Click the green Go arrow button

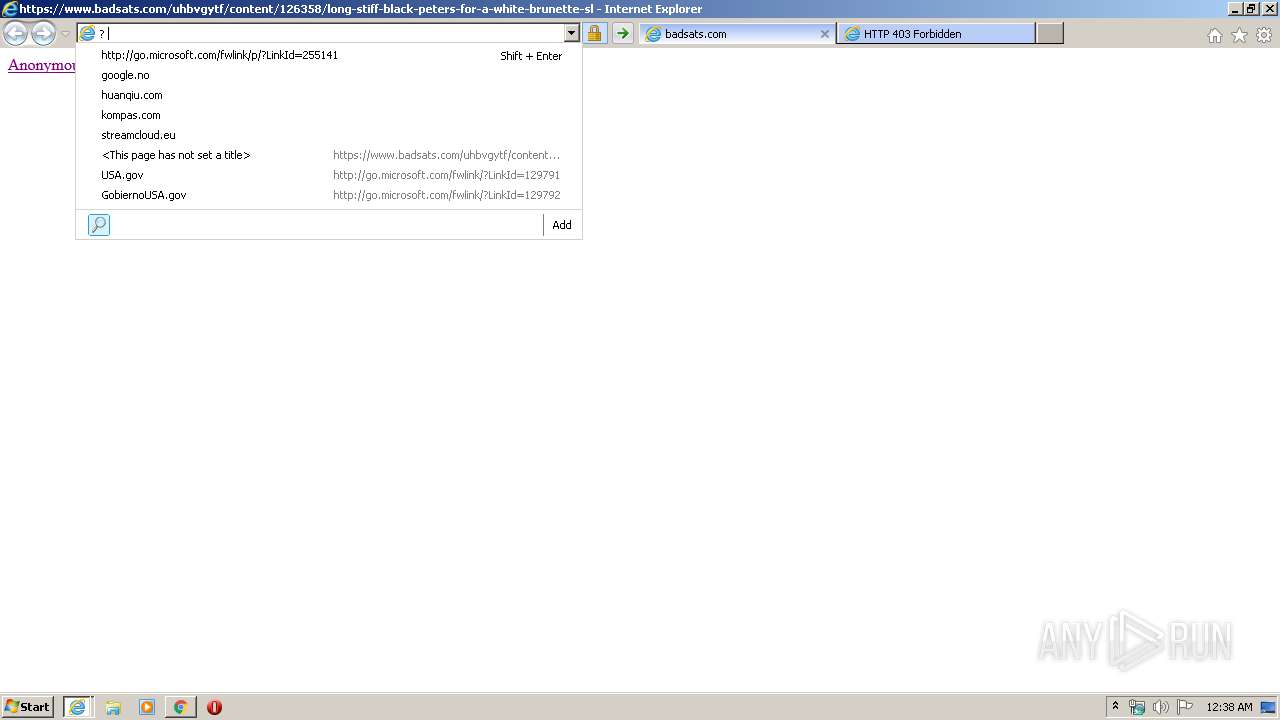point(623,33)
